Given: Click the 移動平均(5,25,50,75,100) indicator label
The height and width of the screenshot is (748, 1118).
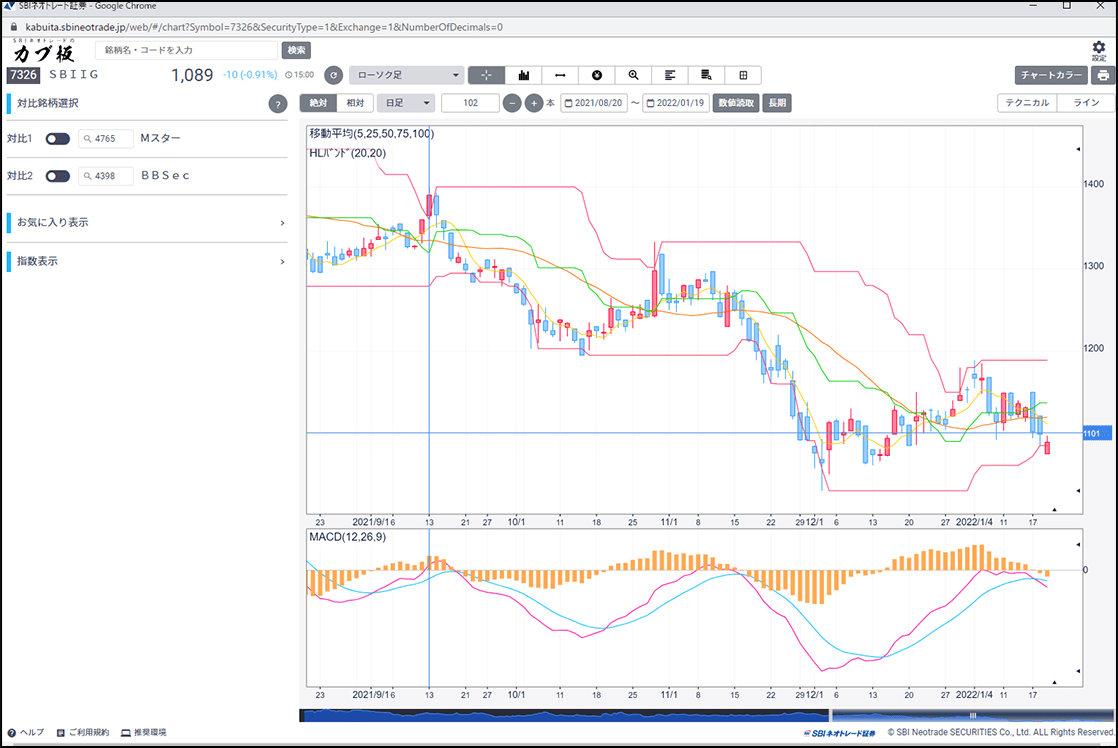Looking at the screenshot, I should [371, 133].
